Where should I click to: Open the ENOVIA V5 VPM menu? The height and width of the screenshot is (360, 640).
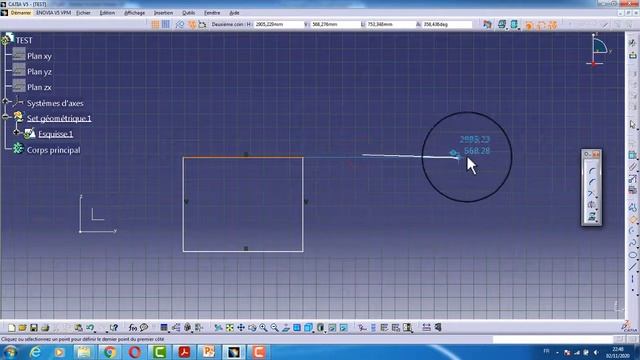(53, 13)
